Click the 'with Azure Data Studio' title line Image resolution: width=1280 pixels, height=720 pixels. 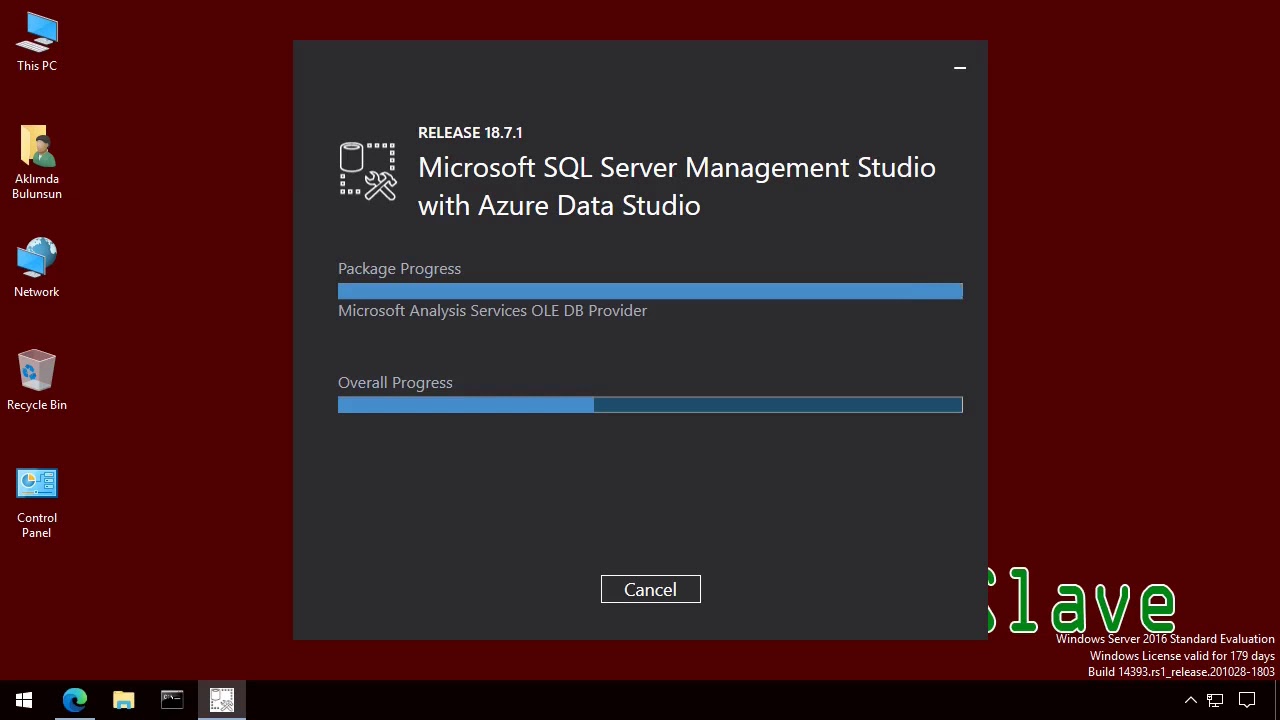point(559,206)
